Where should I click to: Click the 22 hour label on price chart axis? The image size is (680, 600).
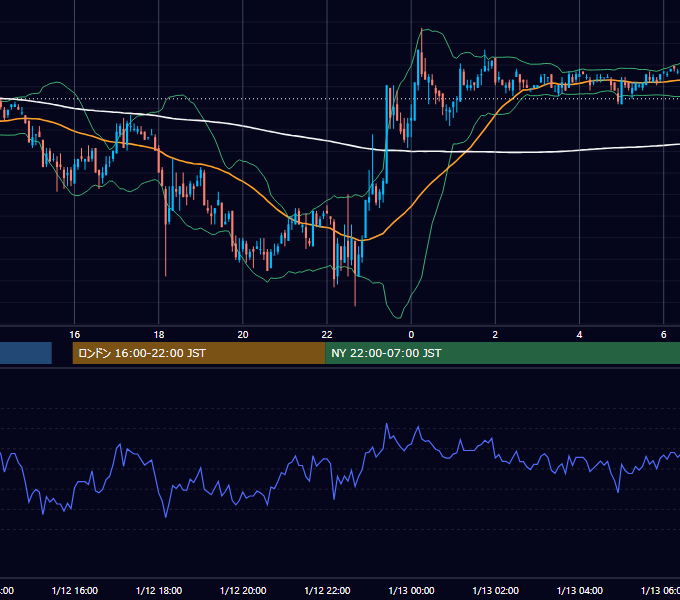(x=327, y=334)
